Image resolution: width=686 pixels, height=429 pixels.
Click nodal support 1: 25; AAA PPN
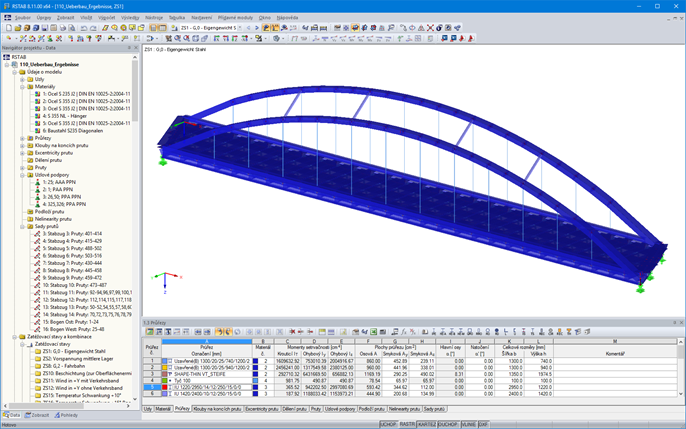coord(59,182)
